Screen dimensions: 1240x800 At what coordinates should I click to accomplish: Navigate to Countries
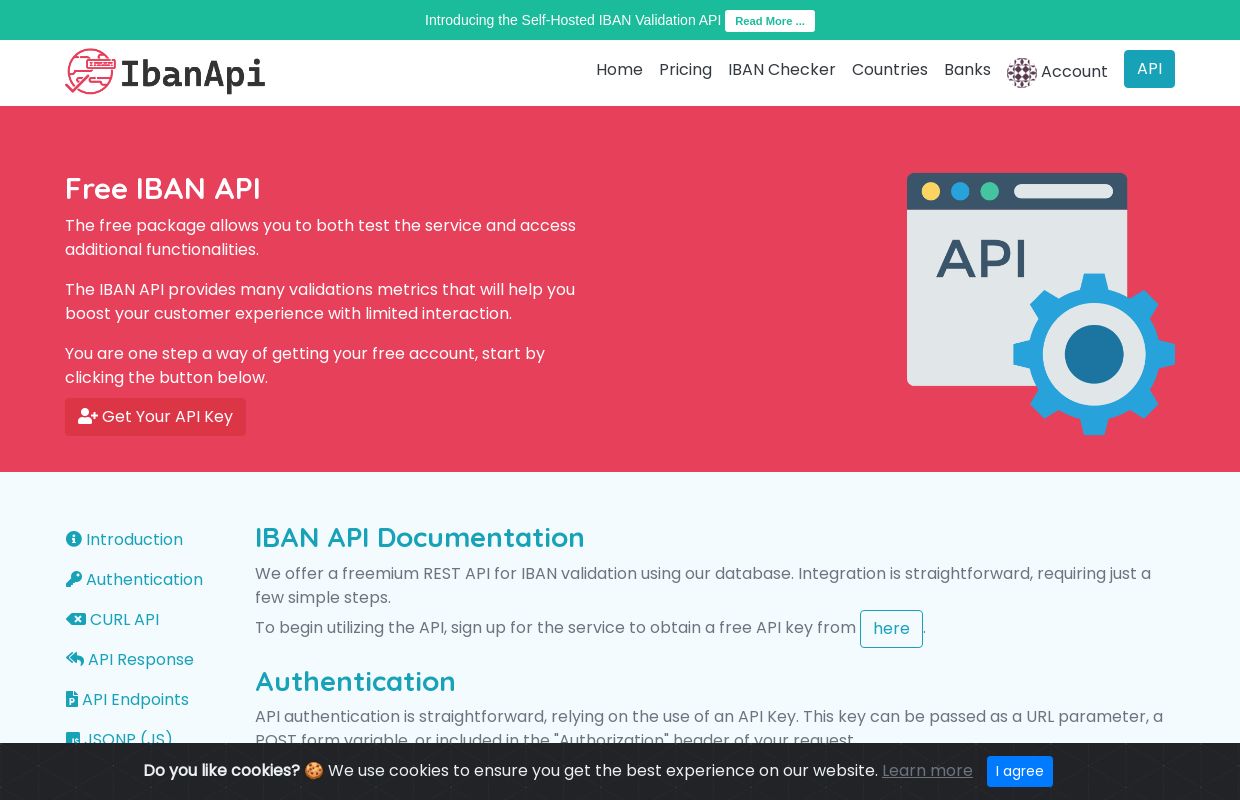point(890,69)
